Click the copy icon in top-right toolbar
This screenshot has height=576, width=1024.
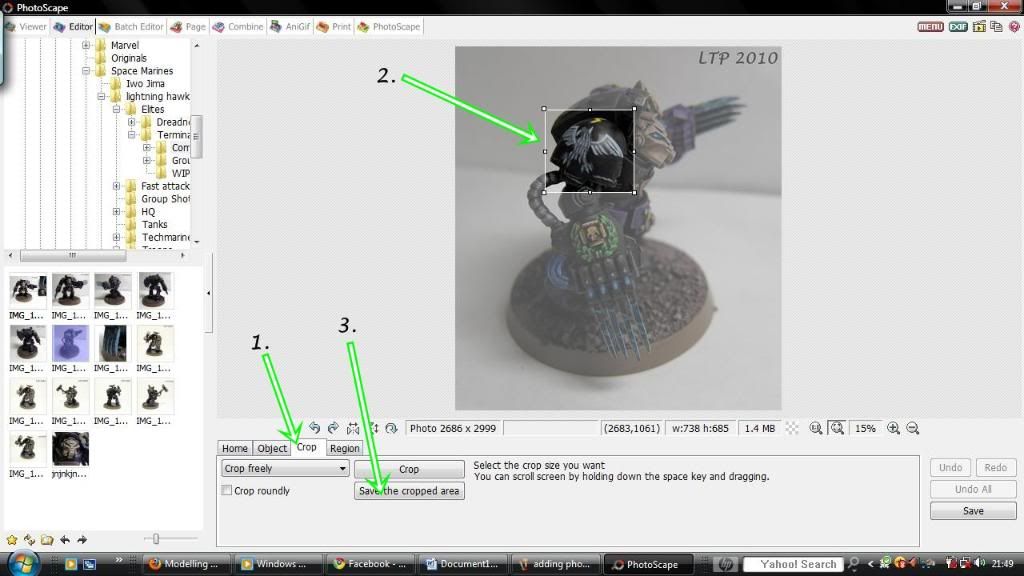pos(996,27)
